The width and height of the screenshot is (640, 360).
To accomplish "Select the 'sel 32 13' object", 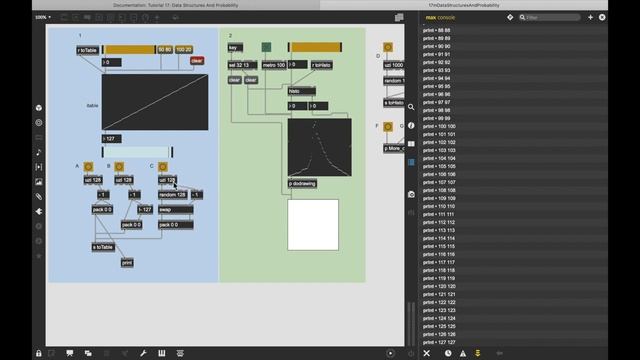I will pos(242,65).
